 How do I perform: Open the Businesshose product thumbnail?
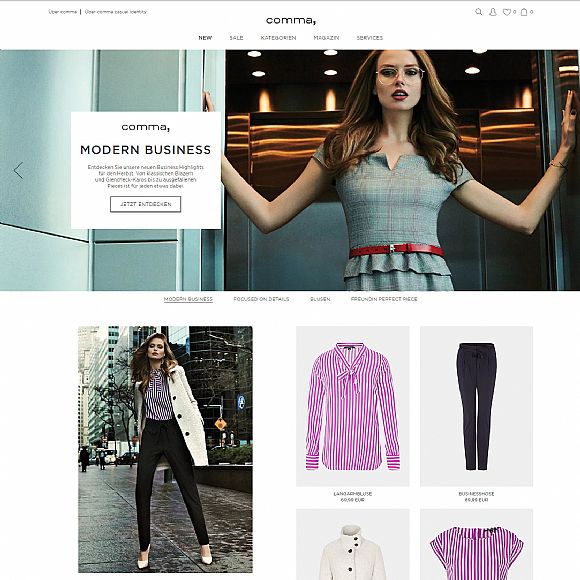tap(476, 406)
